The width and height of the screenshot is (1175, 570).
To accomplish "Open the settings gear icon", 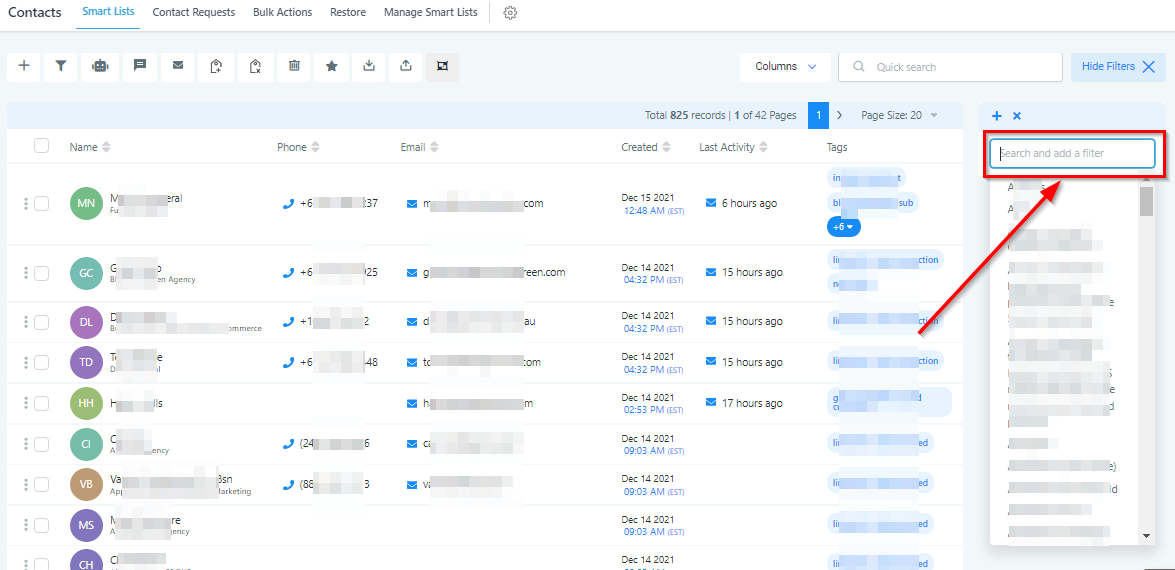I will coord(510,13).
